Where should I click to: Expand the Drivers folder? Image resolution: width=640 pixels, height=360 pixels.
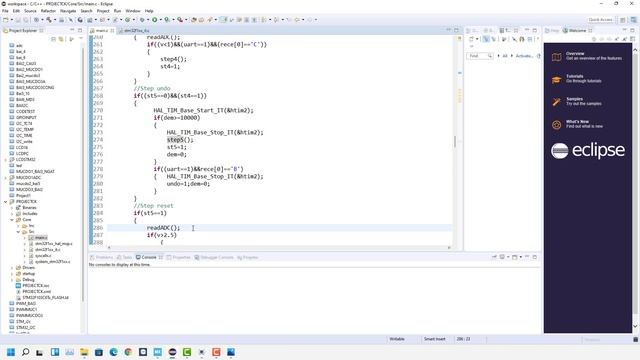pos(12,268)
